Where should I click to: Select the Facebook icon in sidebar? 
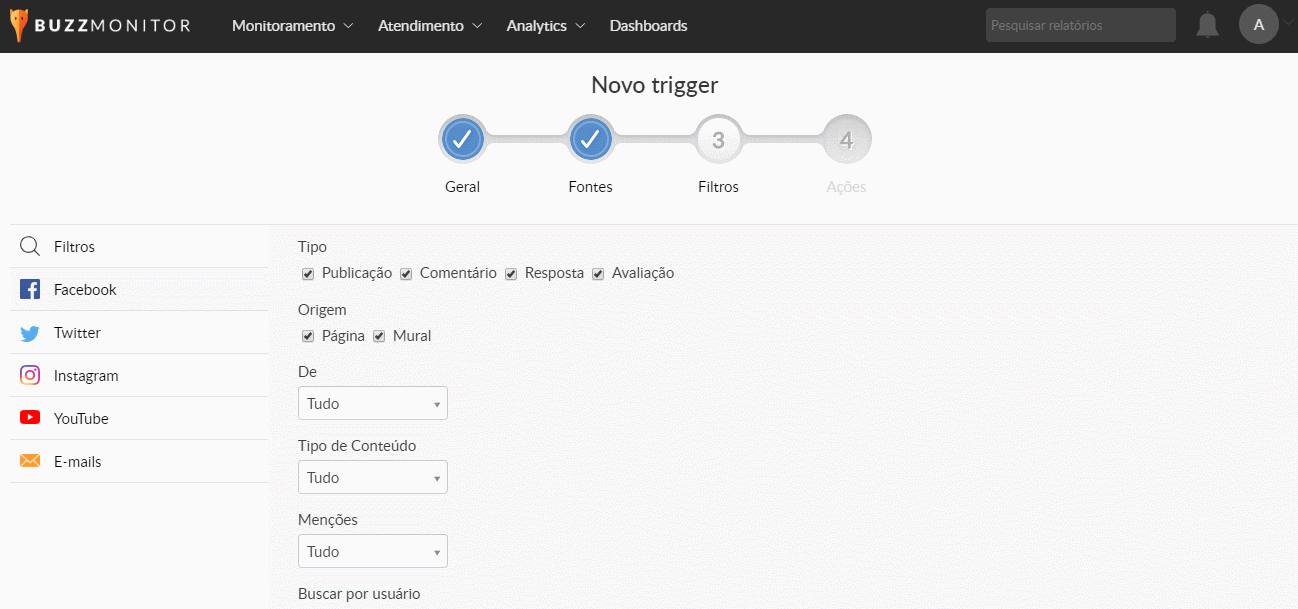pos(30,290)
